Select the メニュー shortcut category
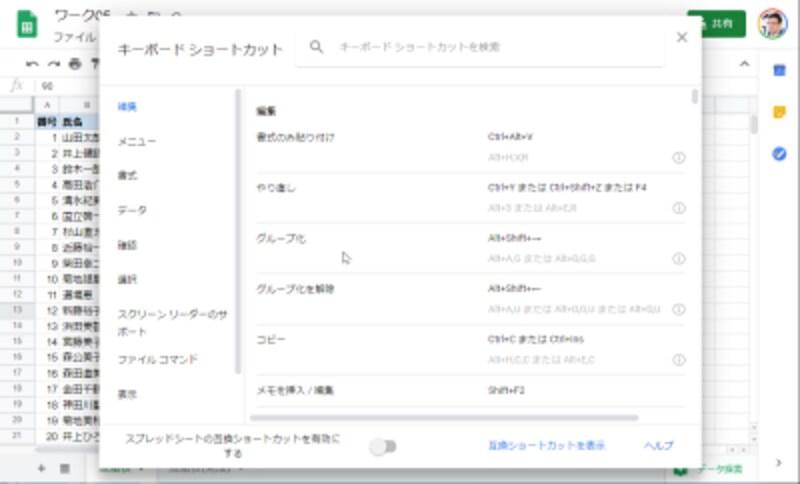 pyautogui.click(x=137, y=141)
